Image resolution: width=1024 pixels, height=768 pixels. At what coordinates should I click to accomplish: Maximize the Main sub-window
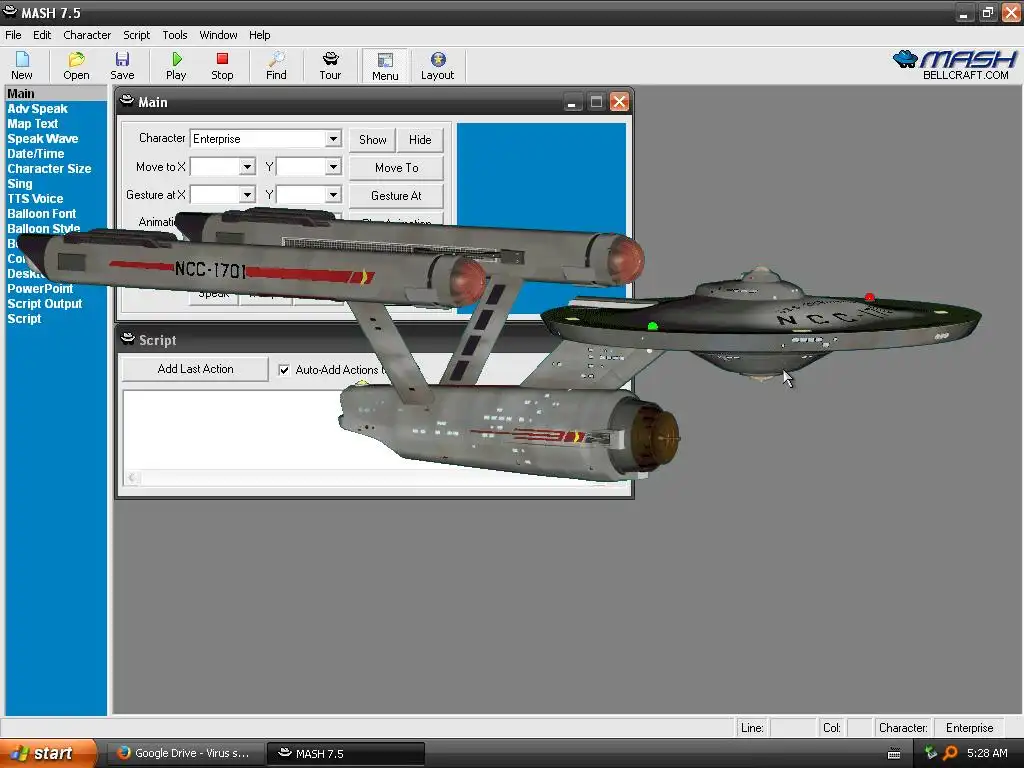596,102
